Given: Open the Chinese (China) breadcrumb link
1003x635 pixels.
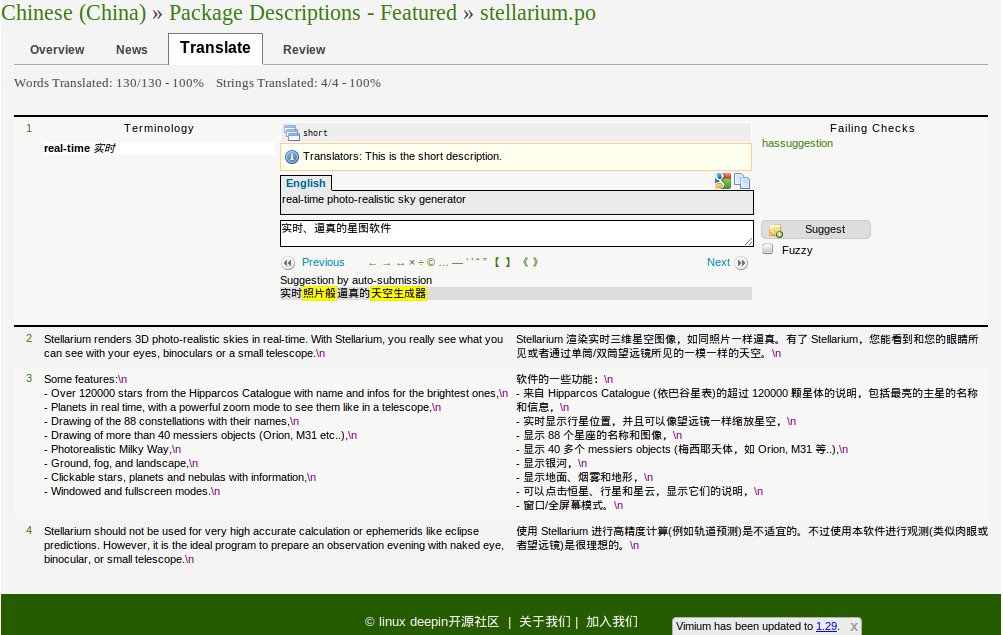Looking at the screenshot, I should coord(74,13).
